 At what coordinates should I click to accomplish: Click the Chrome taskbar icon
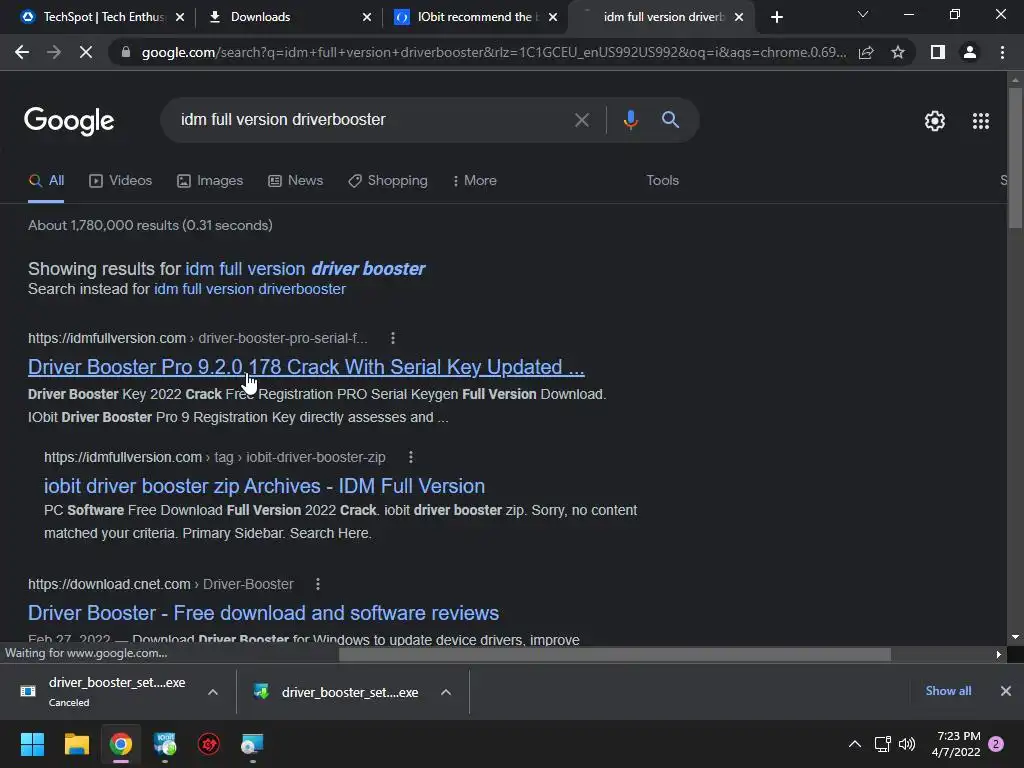tap(121, 744)
